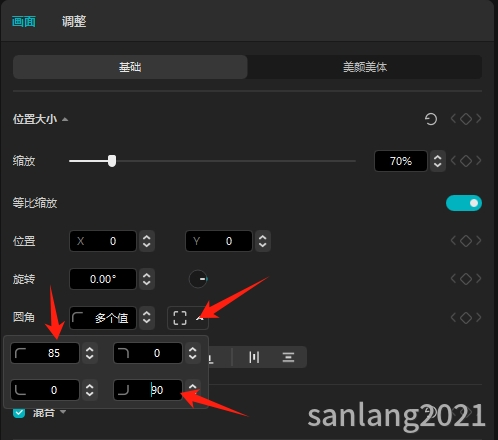
Task: Go to next keyframe in the 位置大小 header row
Action: tap(479, 119)
